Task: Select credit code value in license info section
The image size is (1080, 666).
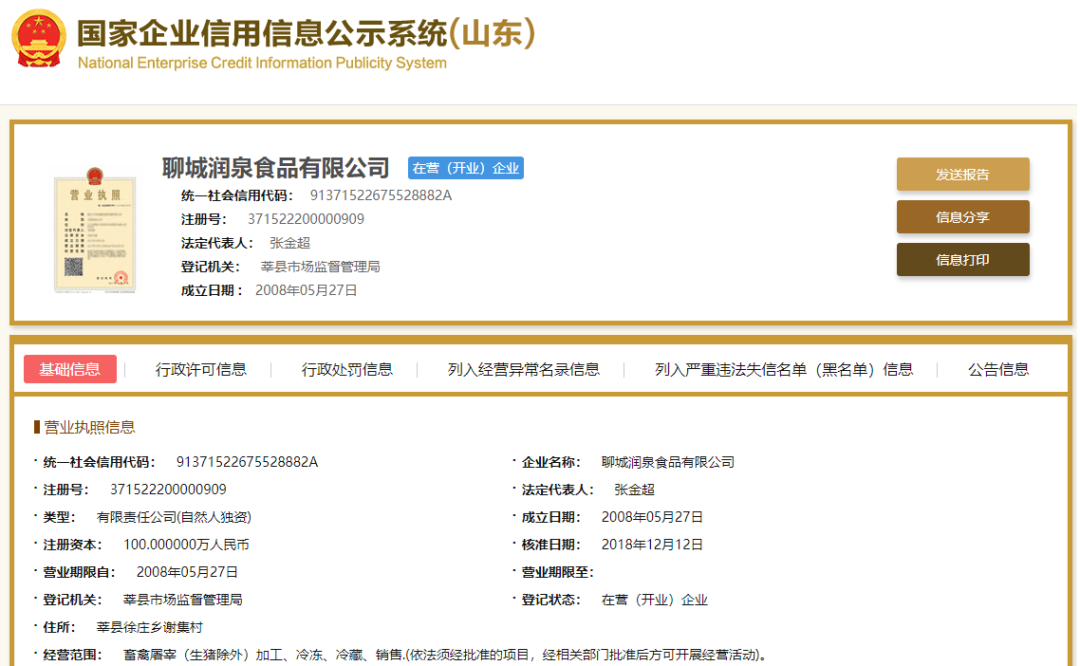Action: point(247,462)
